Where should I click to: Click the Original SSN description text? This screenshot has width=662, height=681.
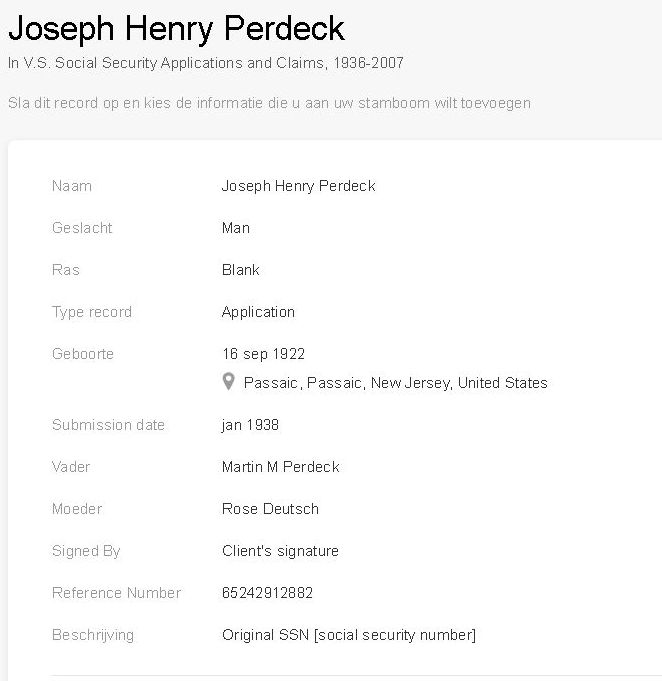349,635
